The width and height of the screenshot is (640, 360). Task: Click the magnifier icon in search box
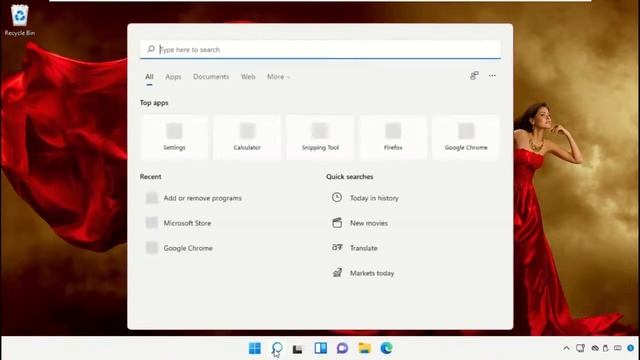click(x=151, y=49)
